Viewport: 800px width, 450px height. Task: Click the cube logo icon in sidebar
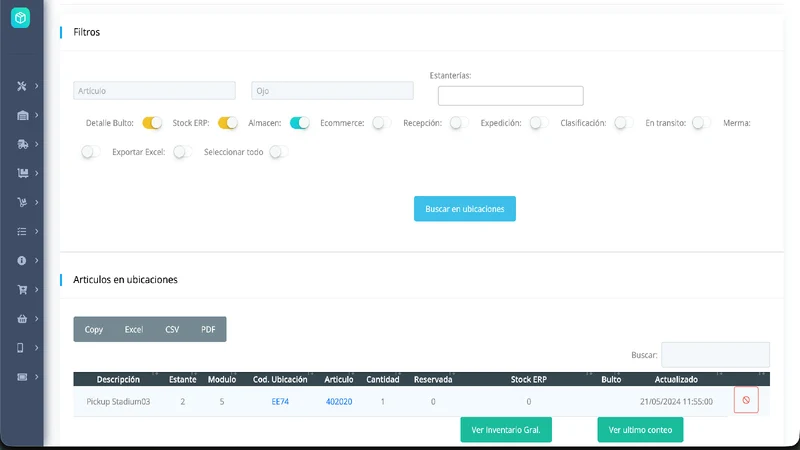pos(20,18)
